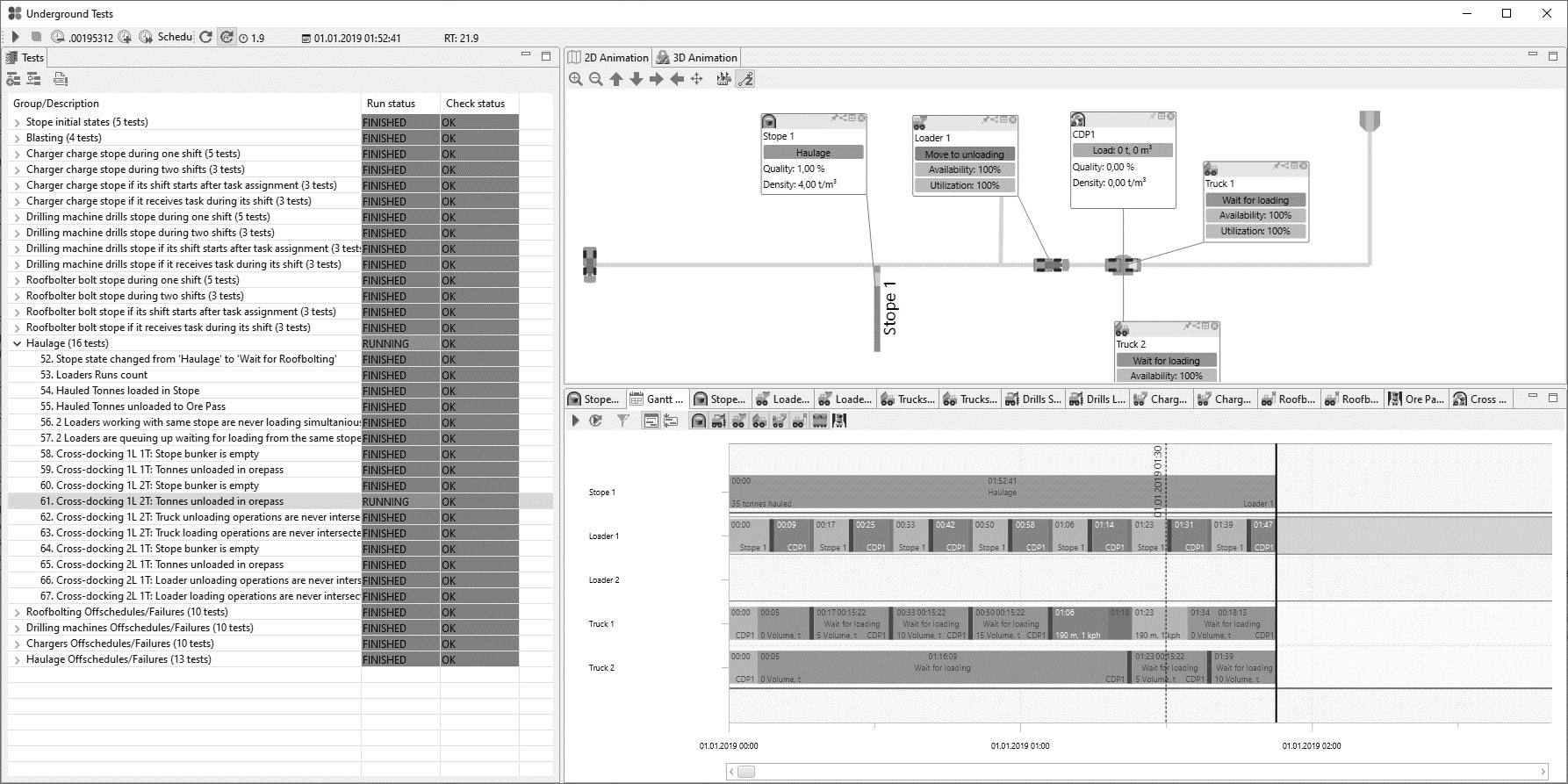
Task: Expand Roofbolter bolt stope during two shifts
Action: (17, 297)
